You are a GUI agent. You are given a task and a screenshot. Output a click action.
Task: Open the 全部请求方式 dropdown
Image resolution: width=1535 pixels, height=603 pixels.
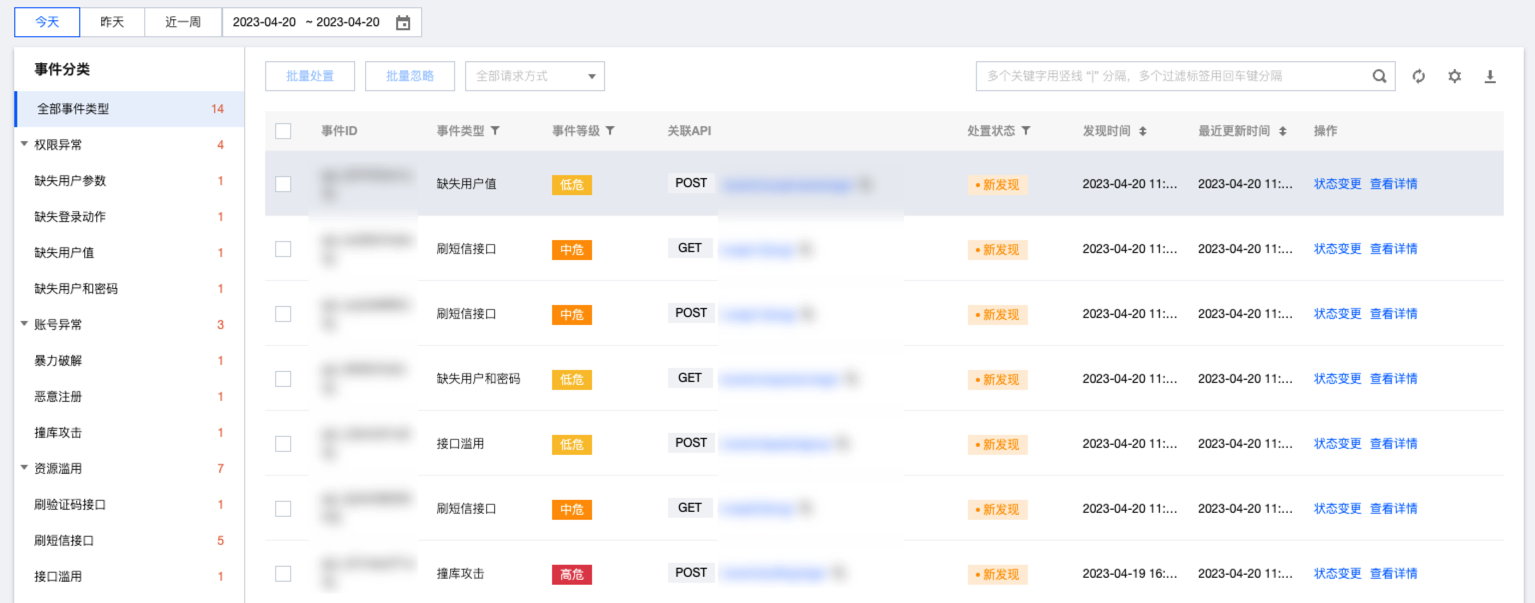point(535,76)
